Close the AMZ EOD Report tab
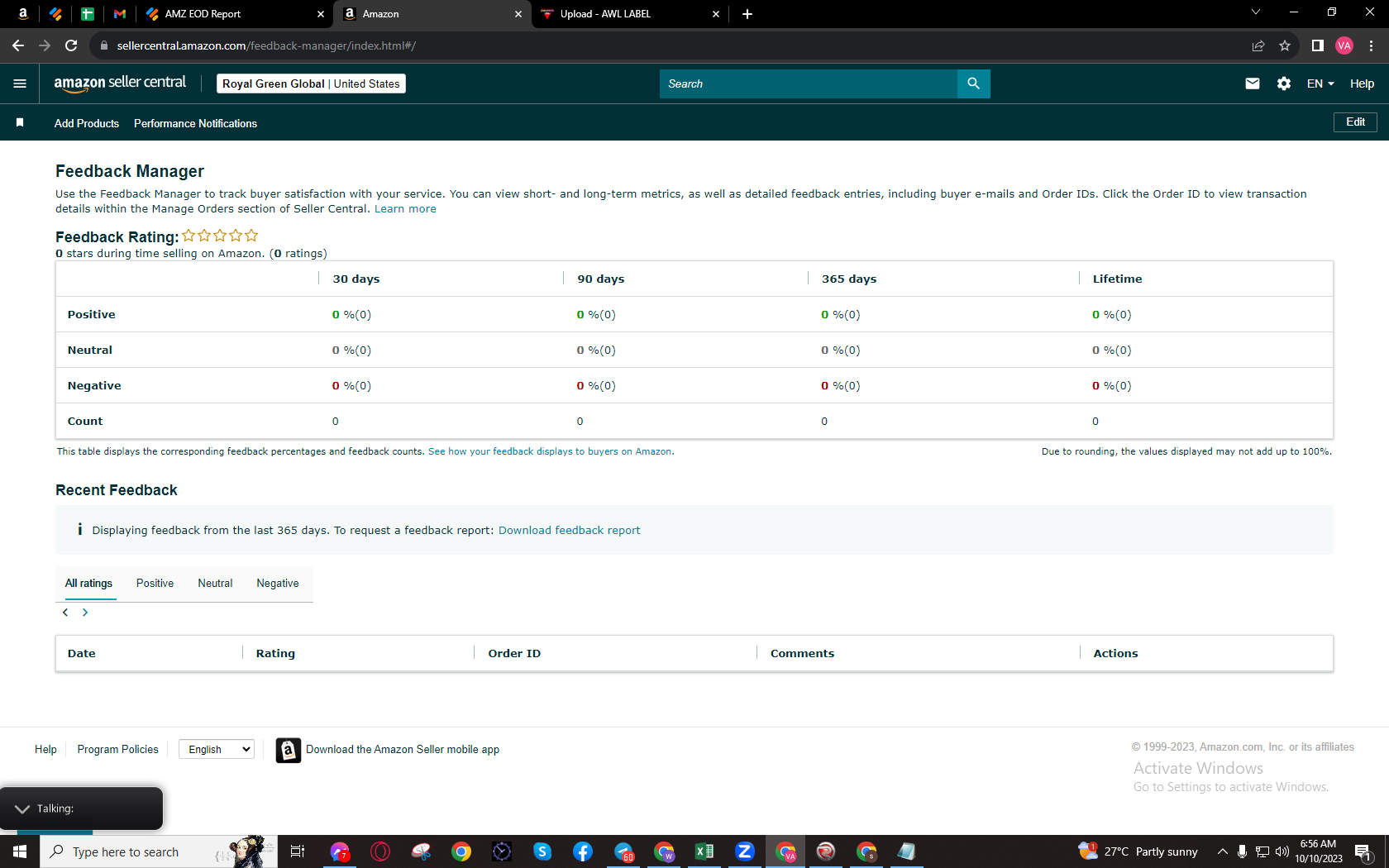This screenshot has height=868, width=1389. (x=321, y=14)
